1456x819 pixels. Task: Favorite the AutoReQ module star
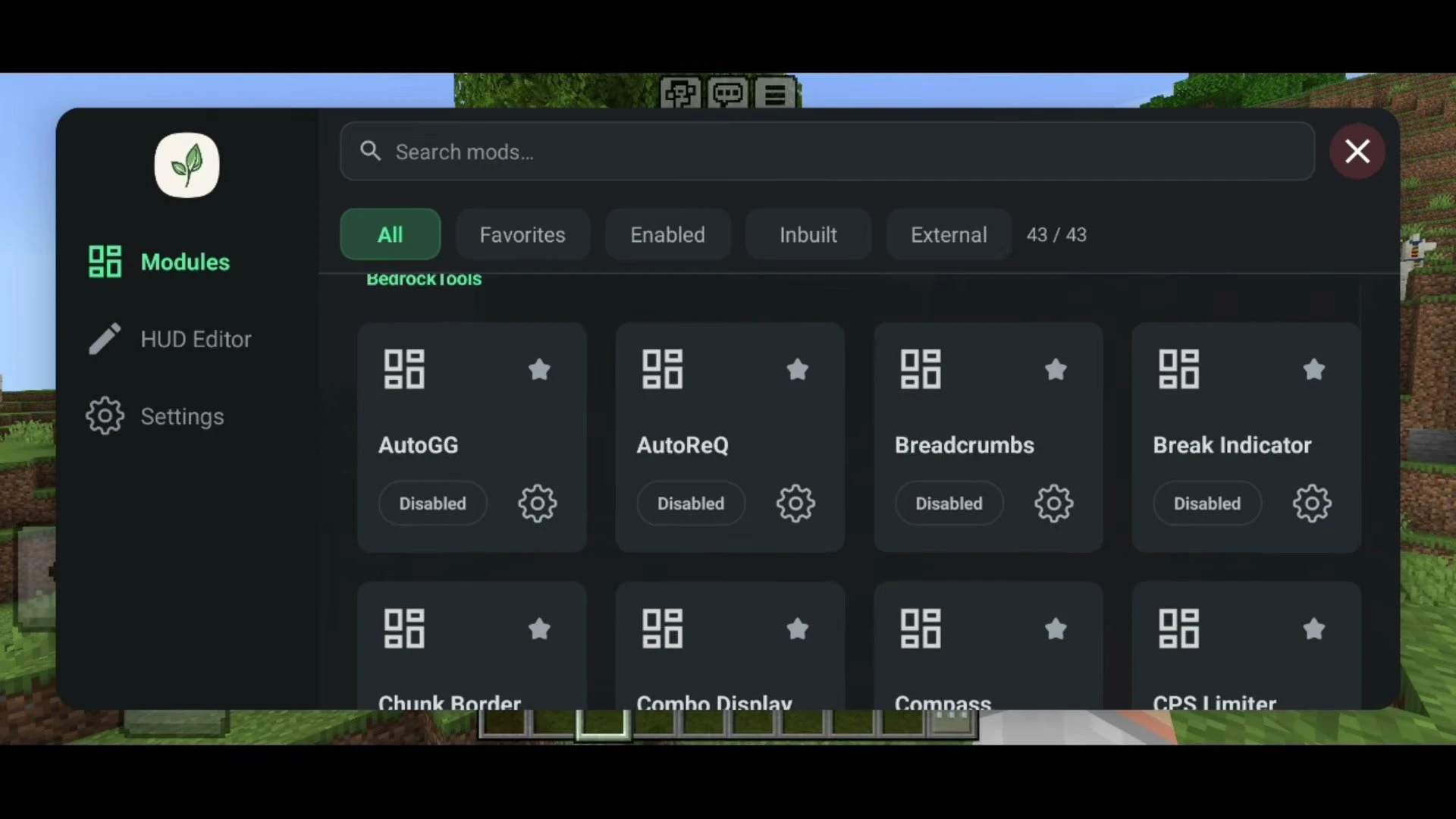point(797,369)
